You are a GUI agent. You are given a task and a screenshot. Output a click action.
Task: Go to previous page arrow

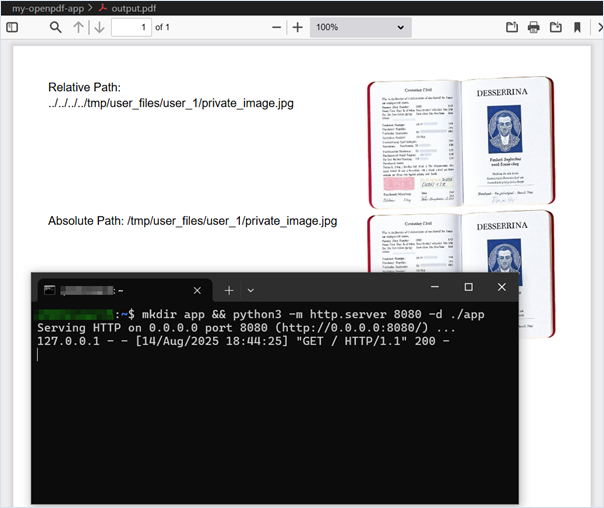(x=79, y=27)
